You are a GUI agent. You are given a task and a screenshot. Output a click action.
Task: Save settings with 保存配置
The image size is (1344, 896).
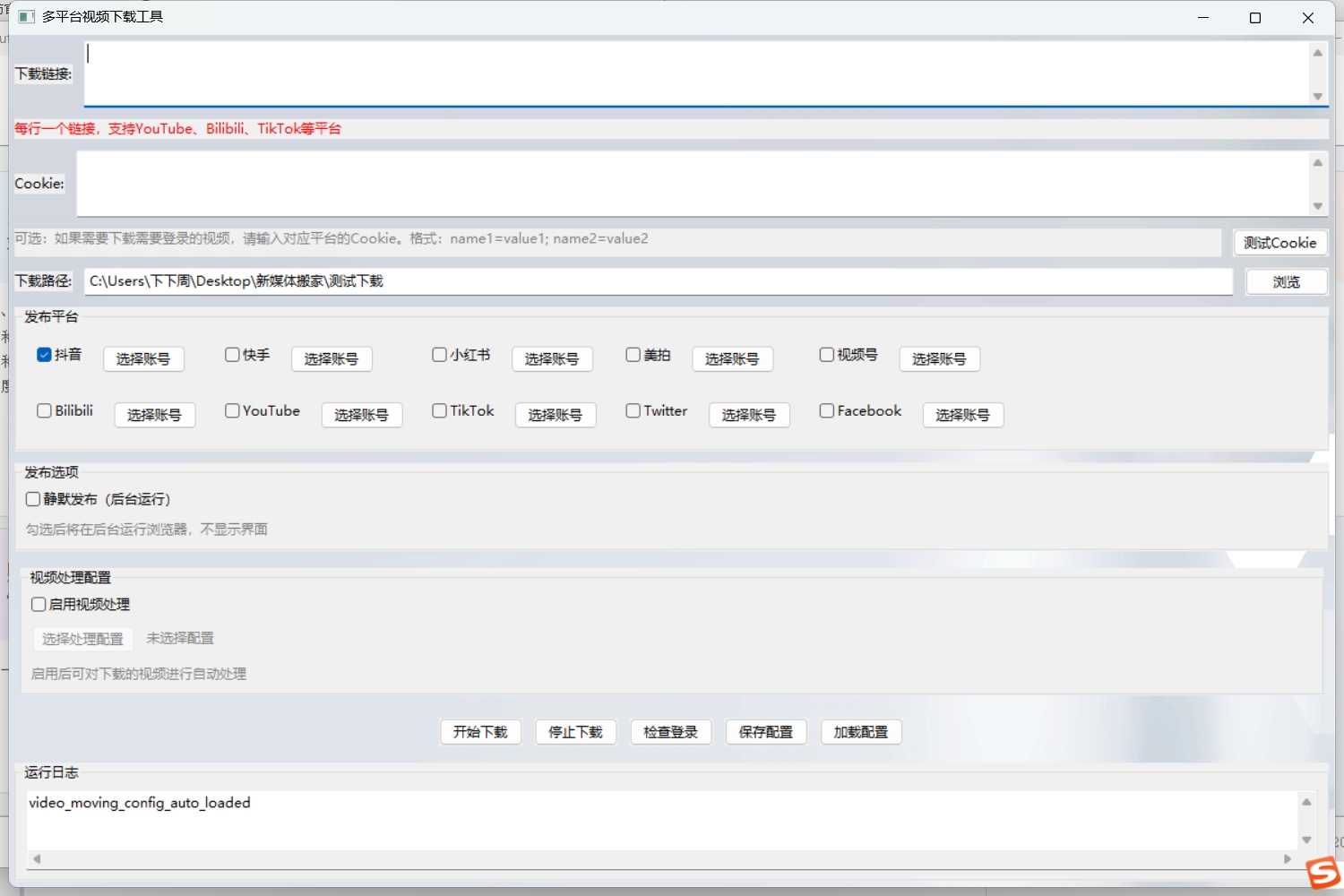point(766,732)
